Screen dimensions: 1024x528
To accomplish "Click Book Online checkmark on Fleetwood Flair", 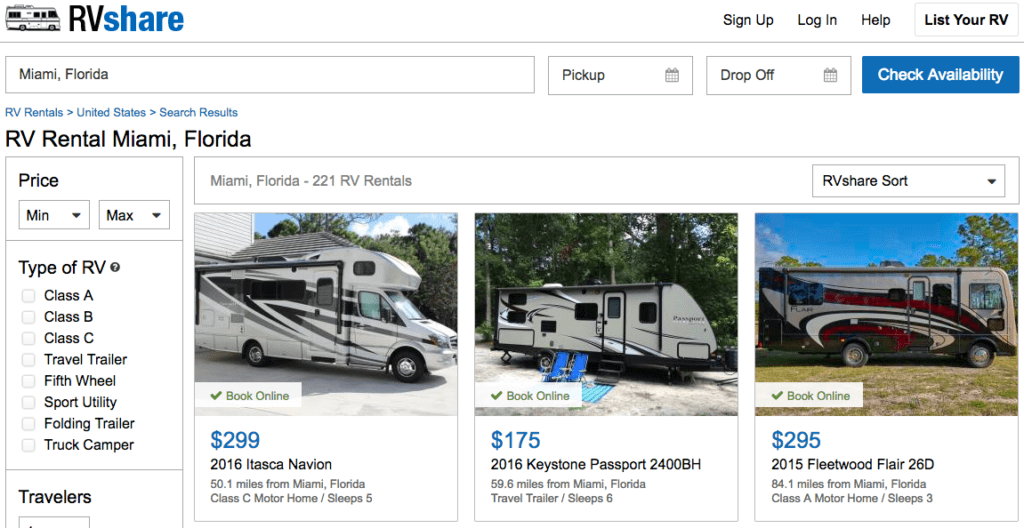I will (777, 396).
